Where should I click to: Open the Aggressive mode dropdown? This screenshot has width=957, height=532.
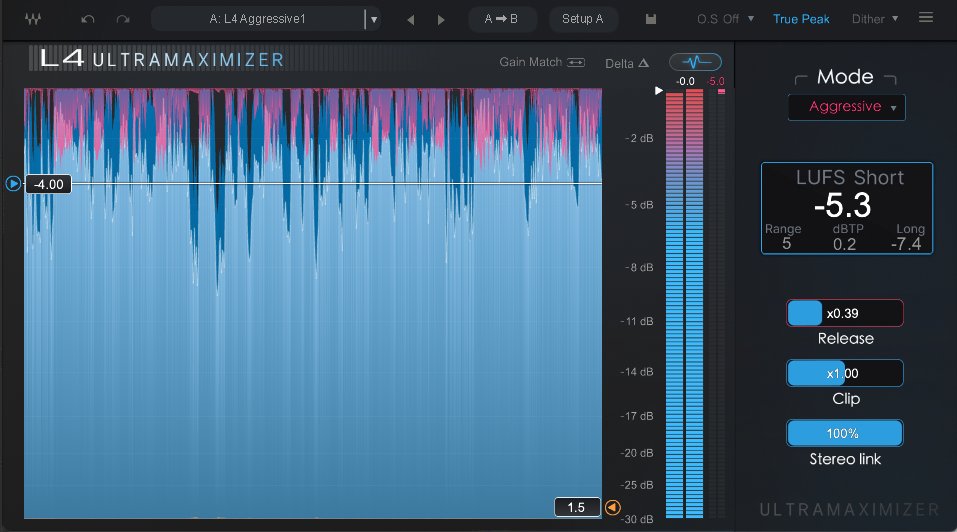[847, 107]
